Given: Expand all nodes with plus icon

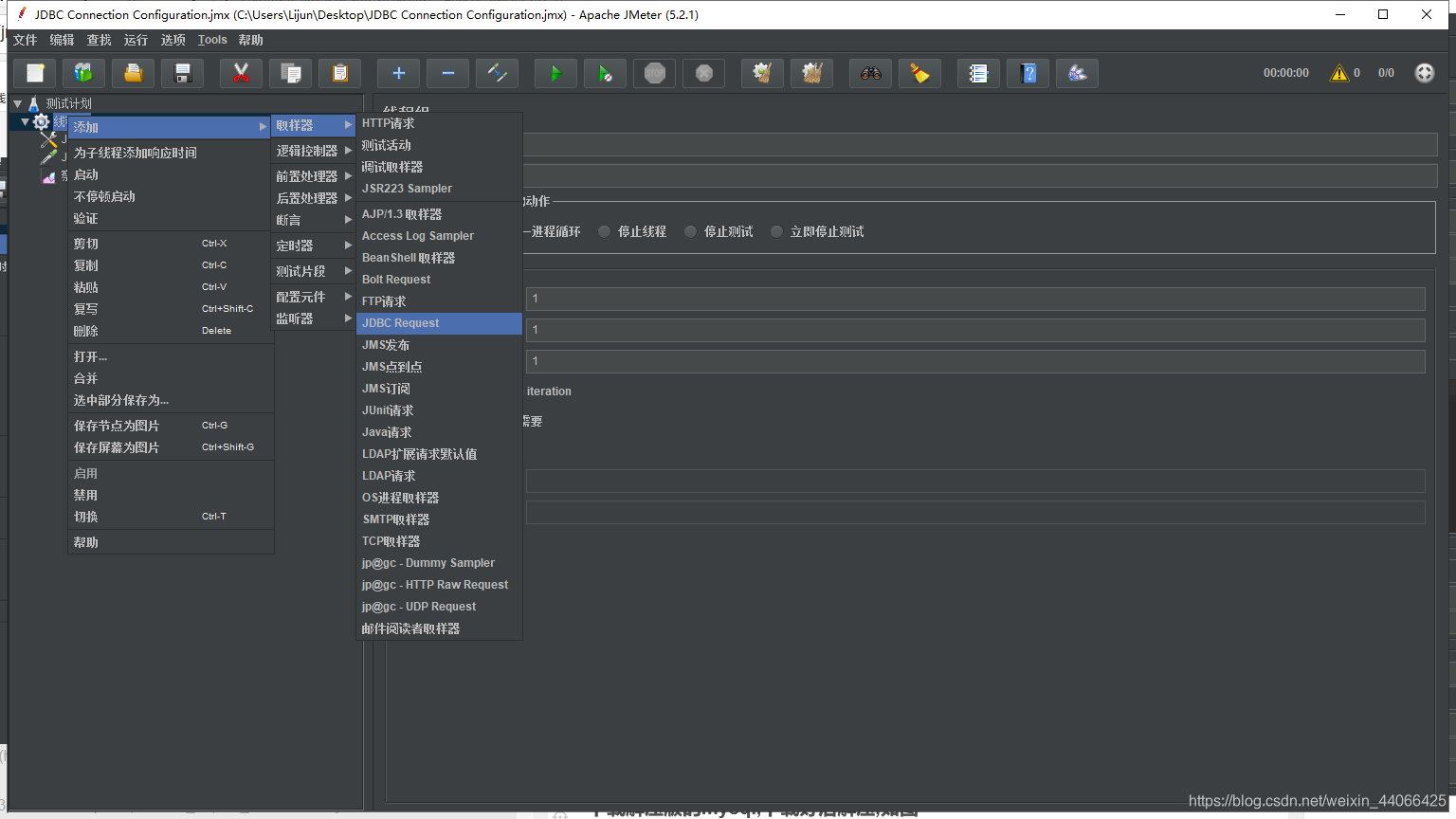Looking at the screenshot, I should tap(399, 73).
